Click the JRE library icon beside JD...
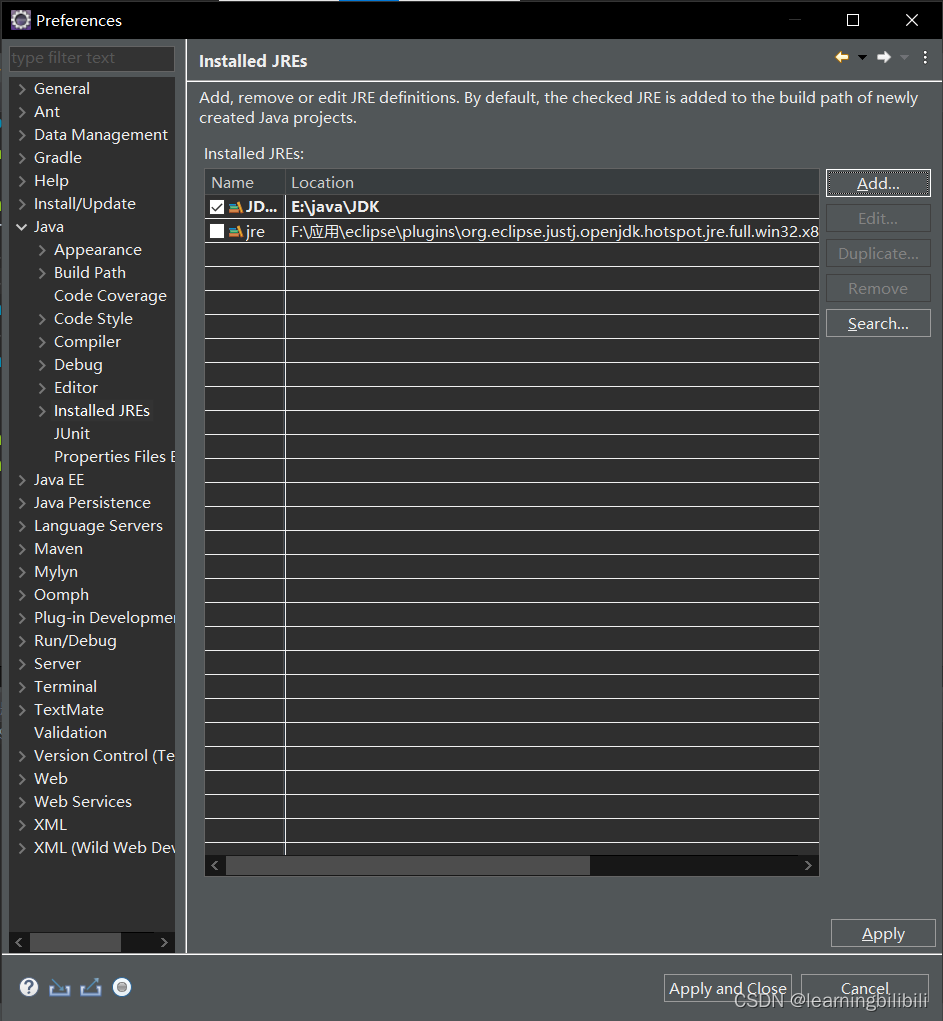The width and height of the screenshot is (943, 1021). click(236, 207)
